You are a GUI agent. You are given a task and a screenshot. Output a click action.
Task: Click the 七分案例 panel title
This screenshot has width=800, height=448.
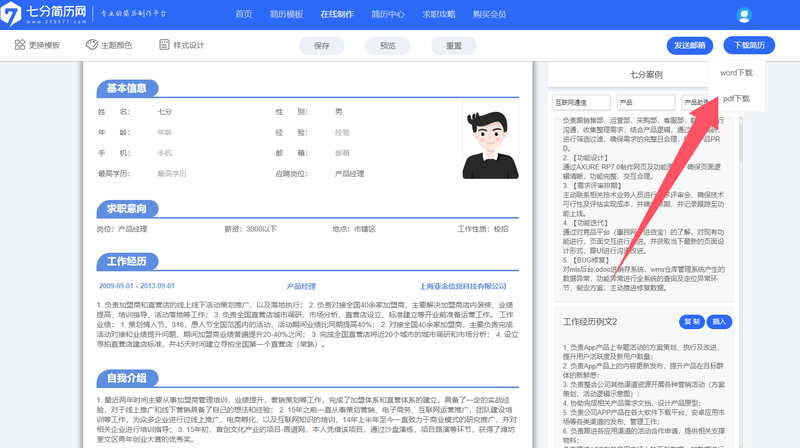click(x=646, y=74)
